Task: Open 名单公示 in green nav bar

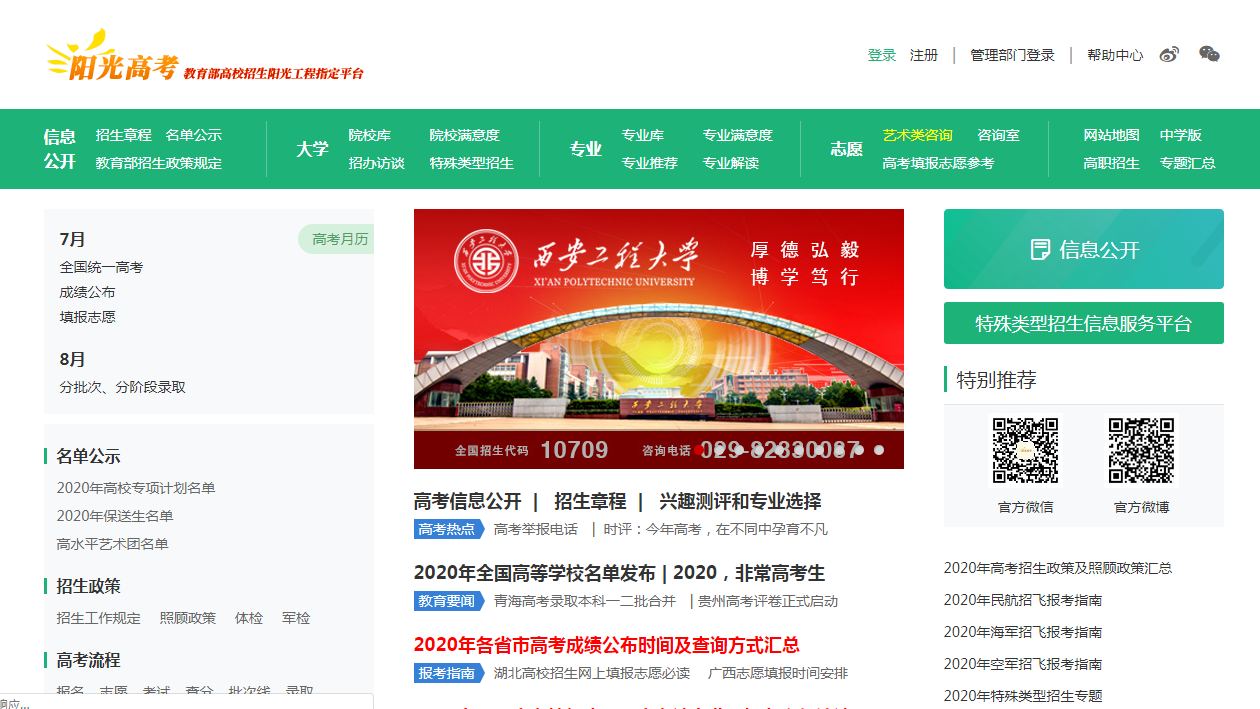Action: [x=194, y=135]
